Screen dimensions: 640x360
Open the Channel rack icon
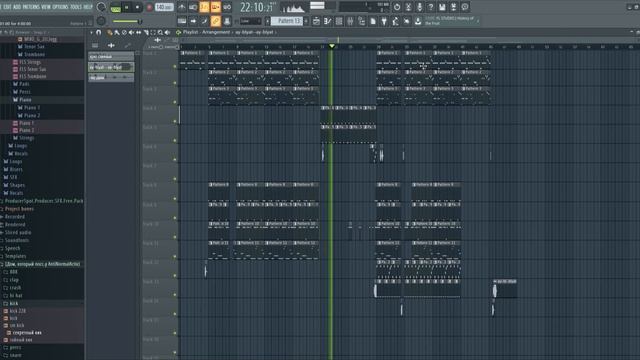(x=339, y=21)
